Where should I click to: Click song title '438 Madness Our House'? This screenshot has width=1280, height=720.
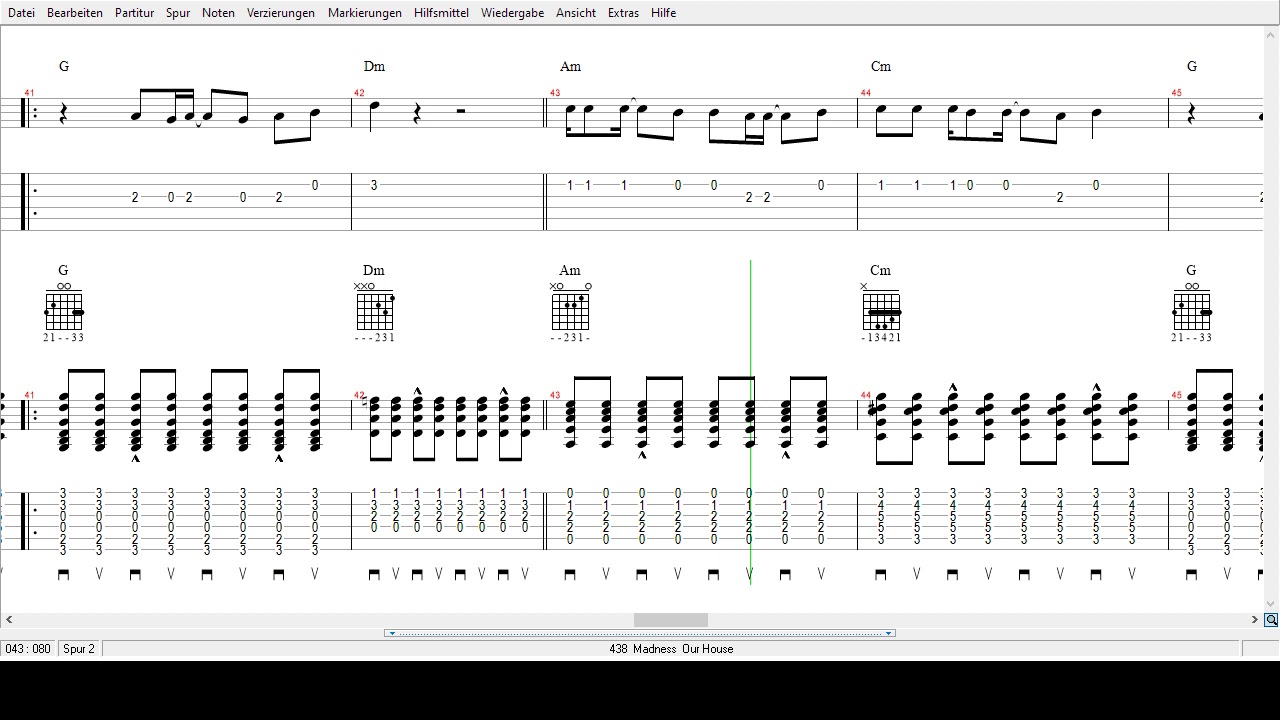tap(671, 649)
